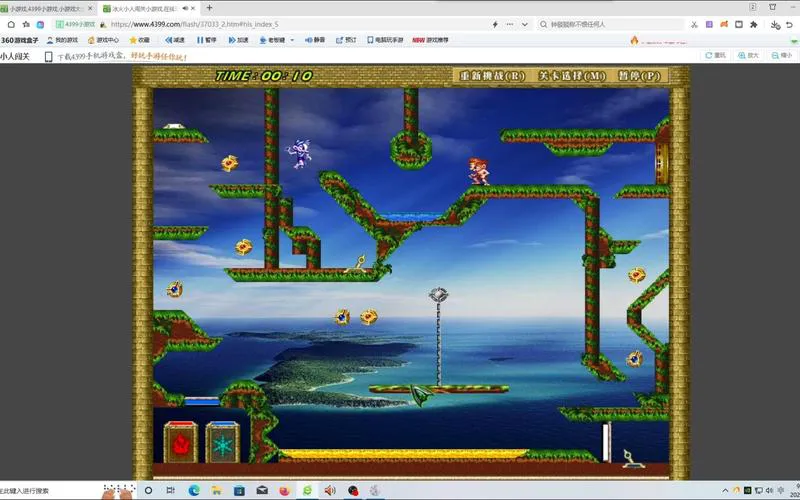Click the system tray volume speaker icon
This screenshot has height=500, width=800.
[x=769, y=490]
